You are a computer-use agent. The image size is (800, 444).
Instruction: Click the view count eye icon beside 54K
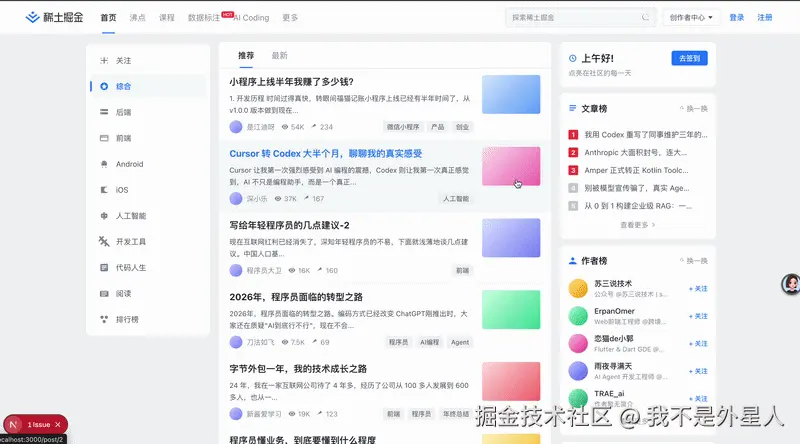pyautogui.click(x=285, y=127)
